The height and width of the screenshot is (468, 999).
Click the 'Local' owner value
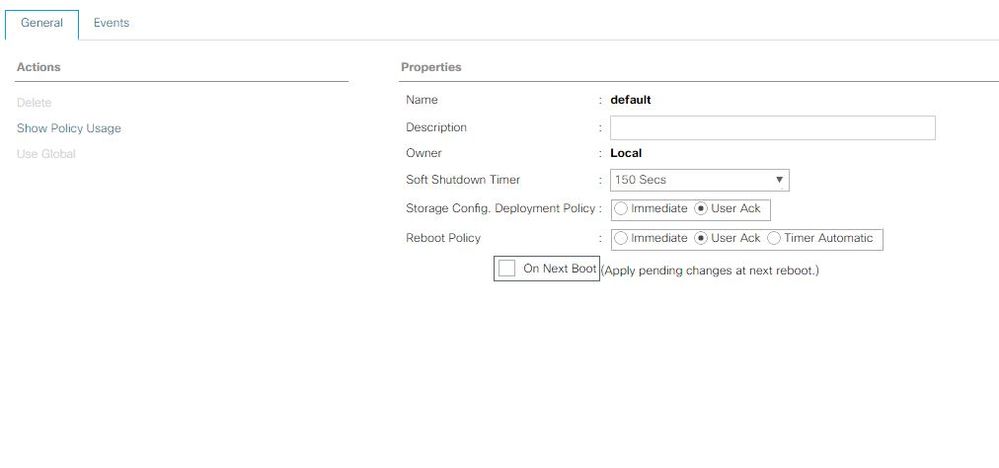(x=626, y=153)
